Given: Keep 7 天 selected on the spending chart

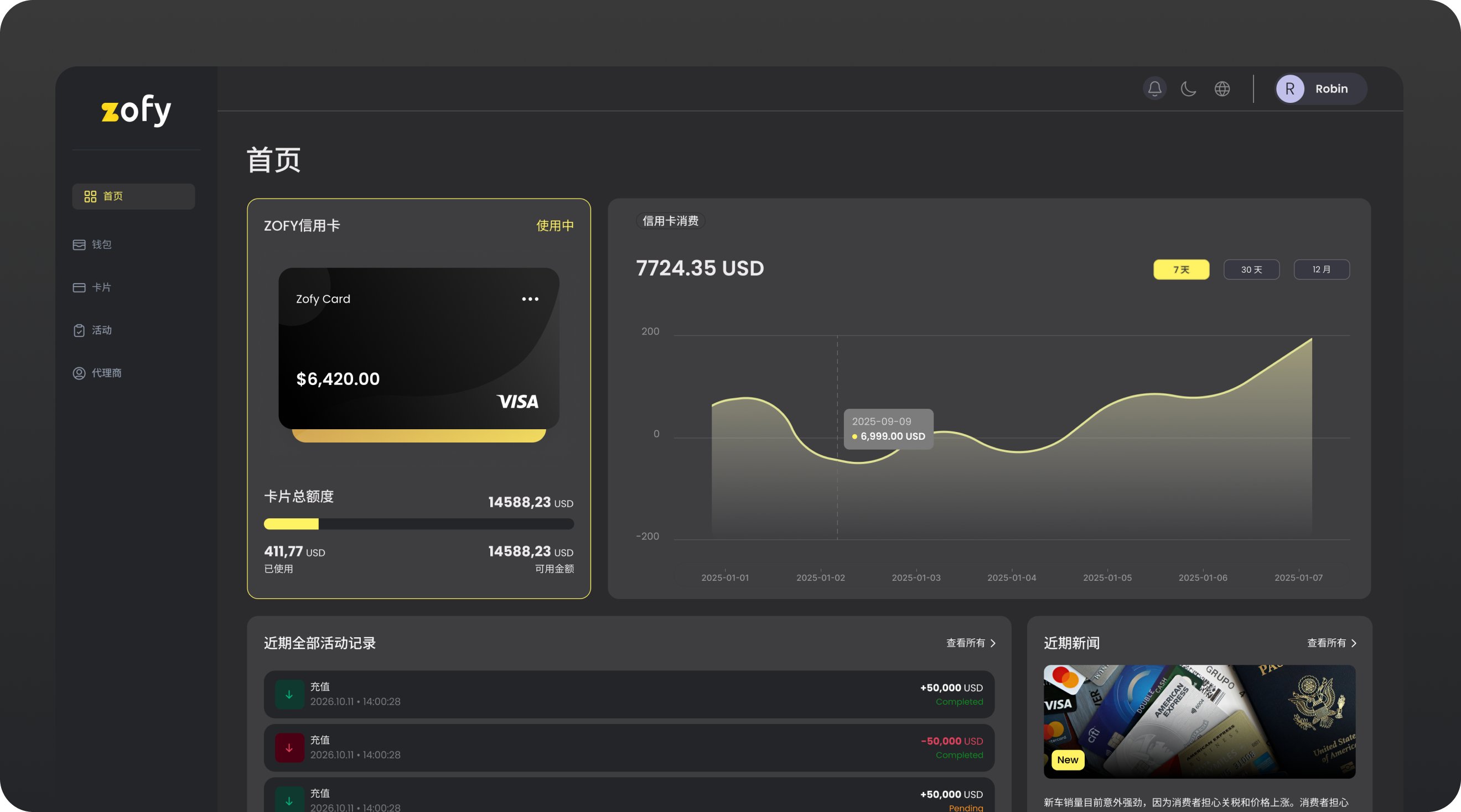Looking at the screenshot, I should (1182, 269).
